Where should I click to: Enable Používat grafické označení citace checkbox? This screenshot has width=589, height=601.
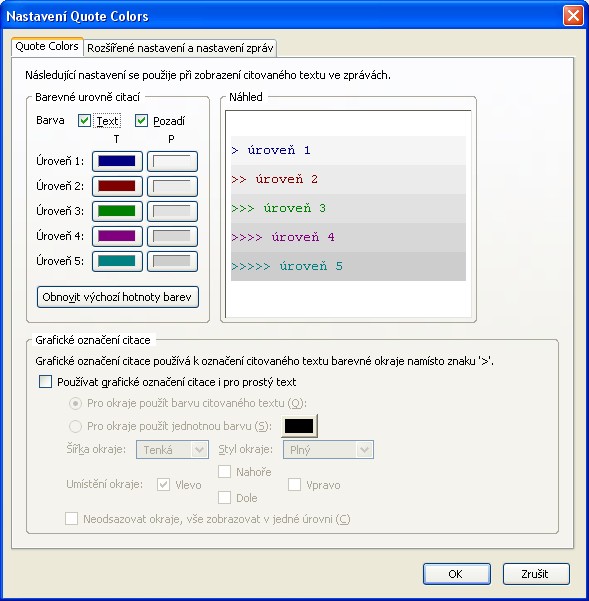point(46,382)
